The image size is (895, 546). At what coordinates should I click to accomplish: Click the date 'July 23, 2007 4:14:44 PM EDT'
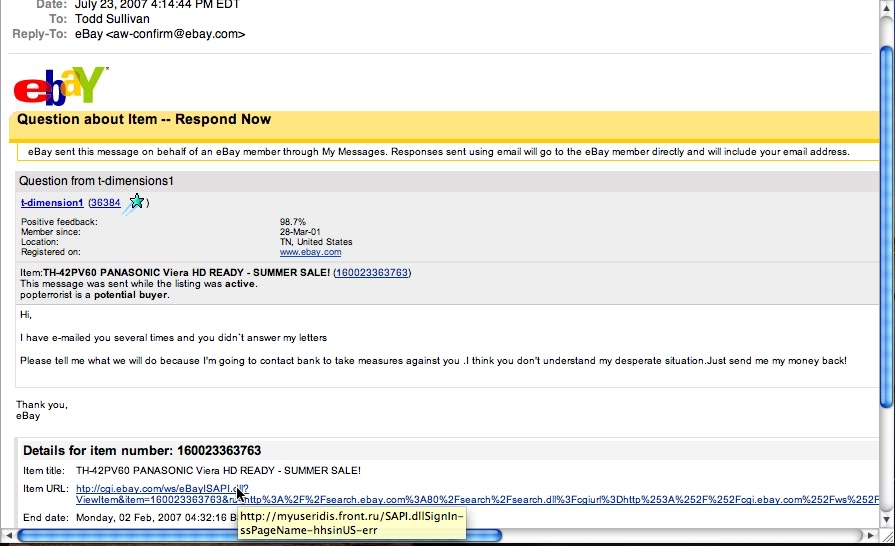pyautogui.click(x=157, y=5)
